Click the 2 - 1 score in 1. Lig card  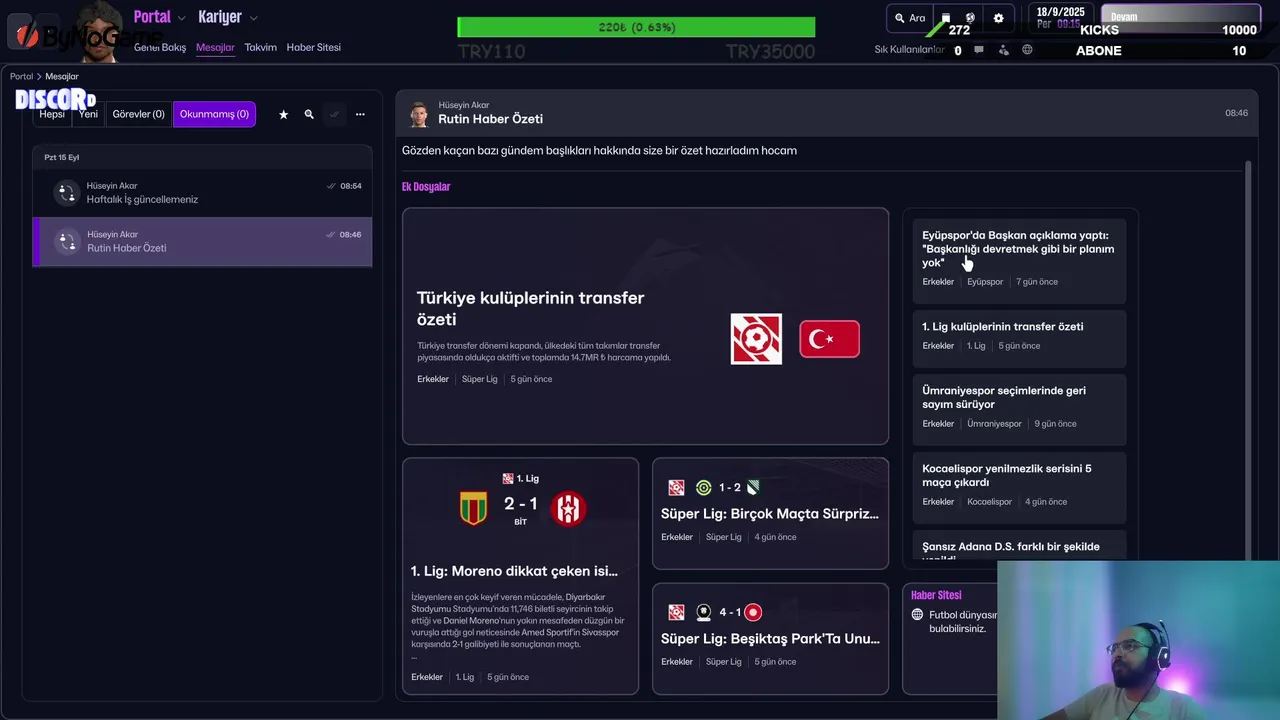[x=520, y=504]
